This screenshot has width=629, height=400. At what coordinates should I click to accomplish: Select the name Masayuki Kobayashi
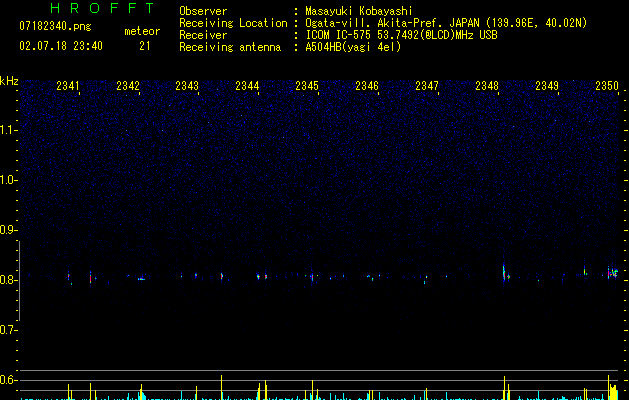(359, 11)
